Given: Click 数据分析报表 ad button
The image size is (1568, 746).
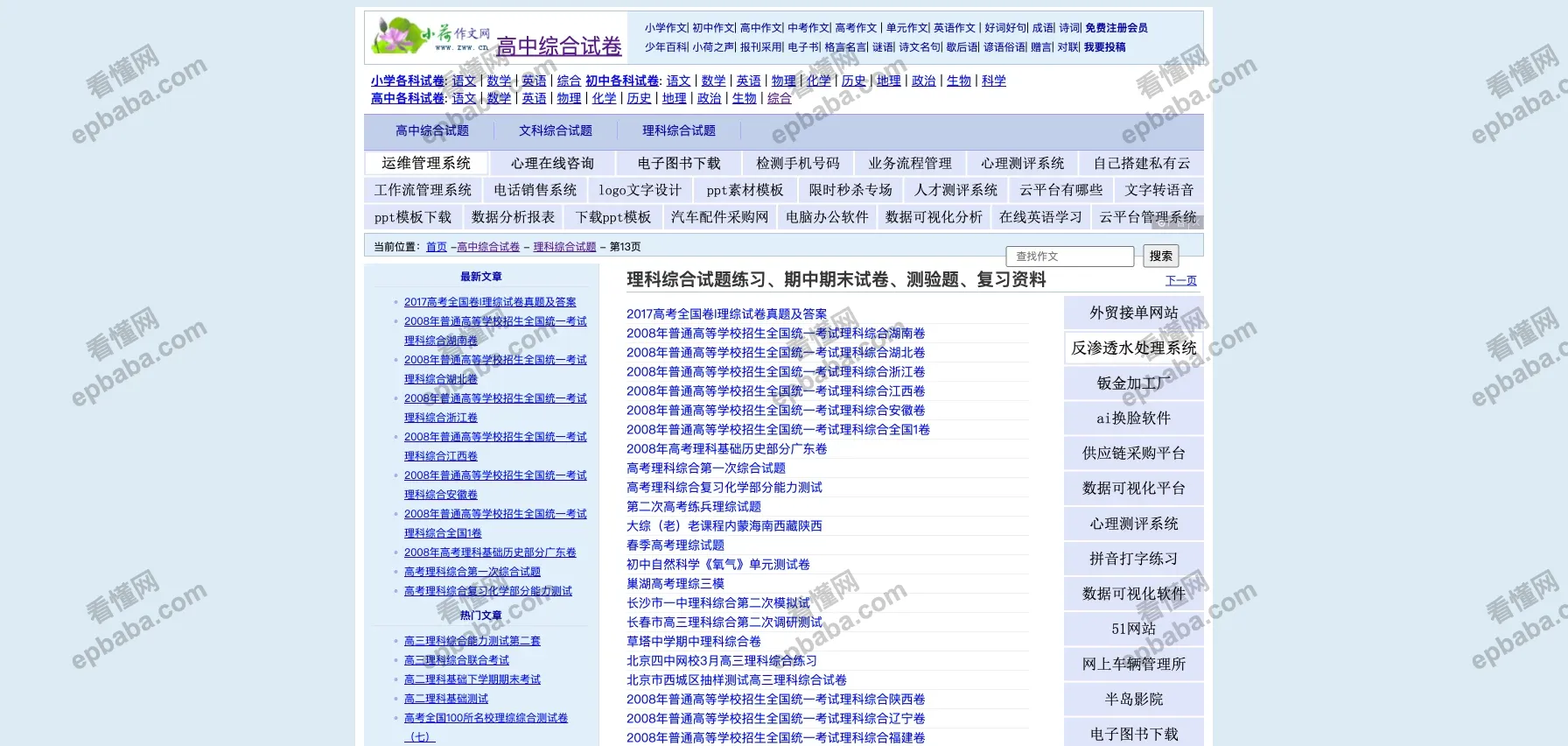Looking at the screenshot, I should (514, 217).
